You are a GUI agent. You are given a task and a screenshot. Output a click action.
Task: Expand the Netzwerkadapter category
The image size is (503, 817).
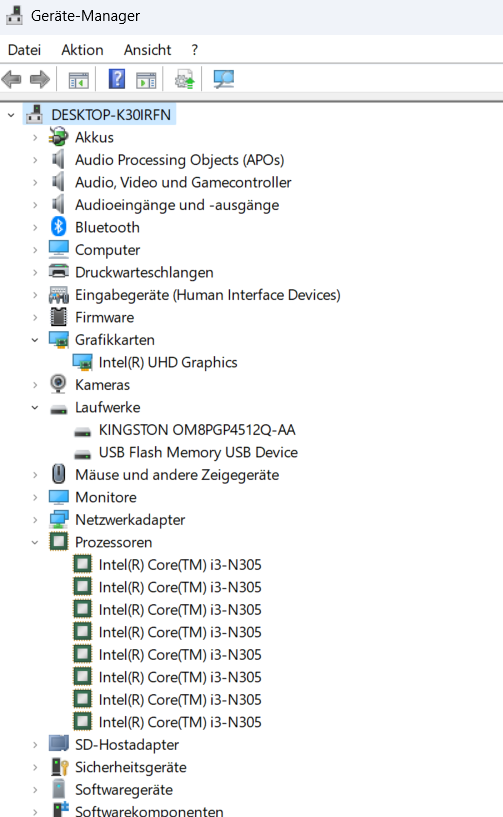[35, 519]
